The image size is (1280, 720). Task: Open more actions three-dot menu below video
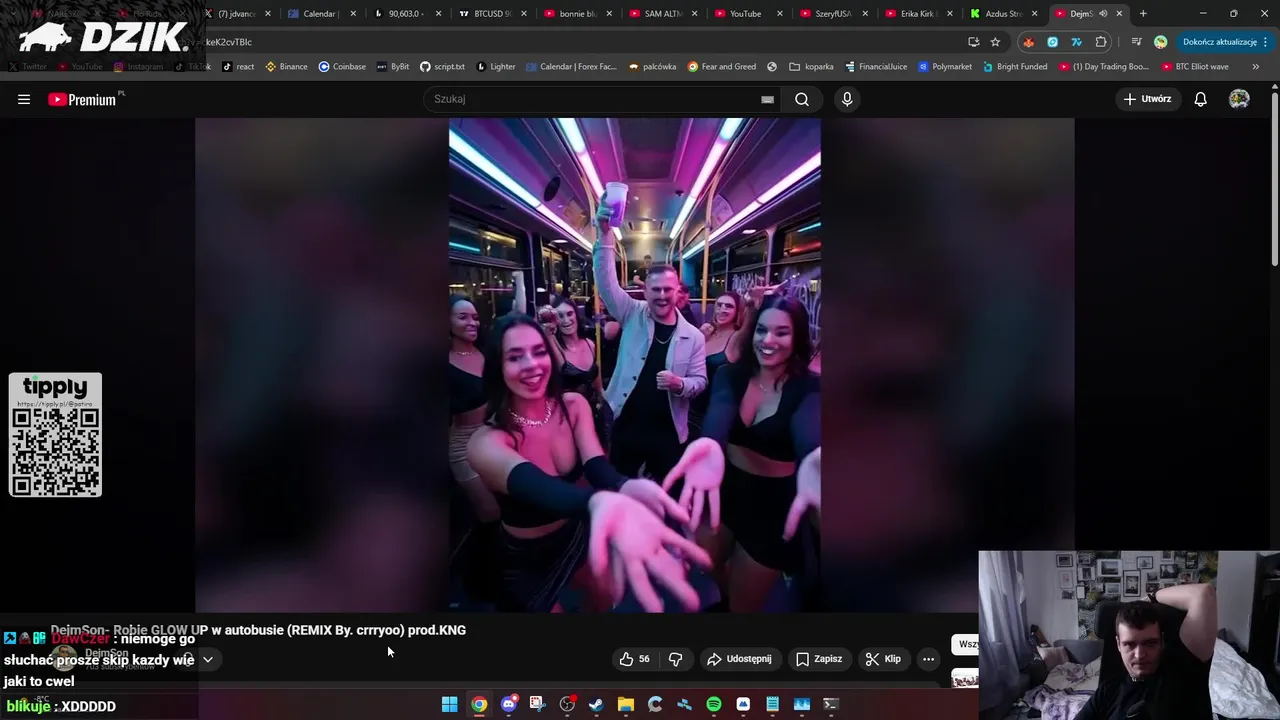[928, 659]
